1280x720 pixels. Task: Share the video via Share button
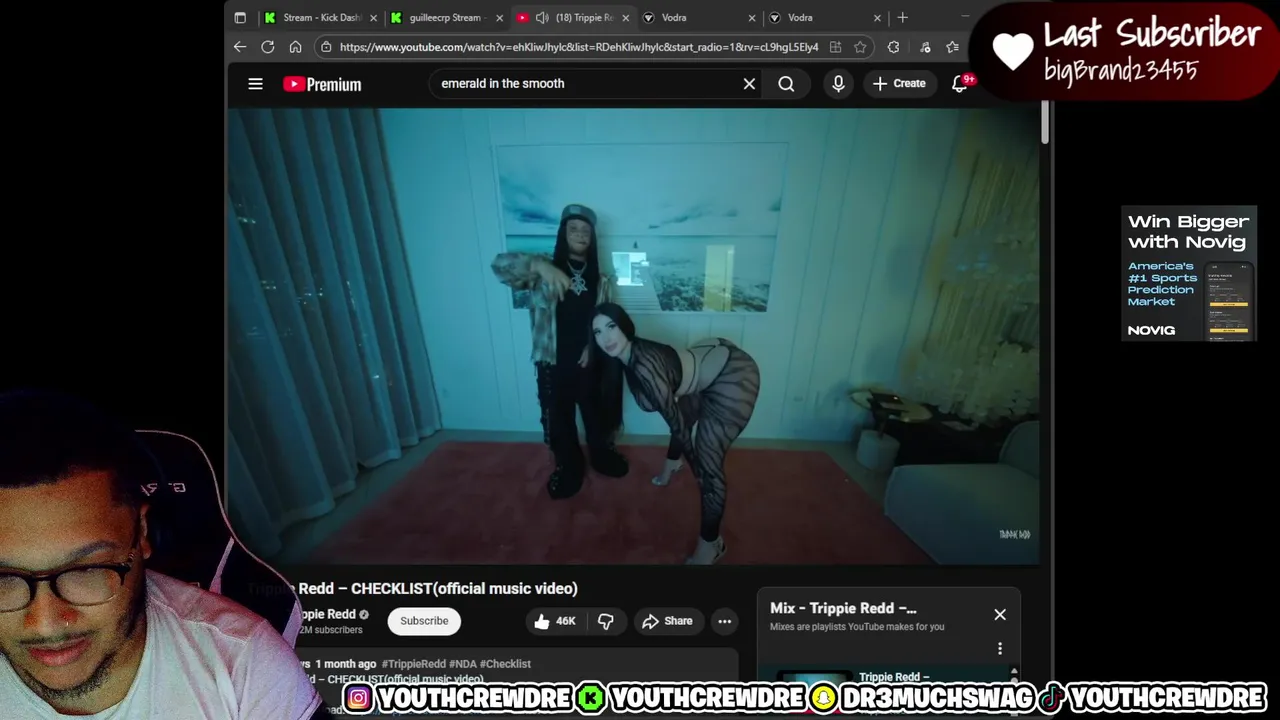pyautogui.click(x=667, y=621)
